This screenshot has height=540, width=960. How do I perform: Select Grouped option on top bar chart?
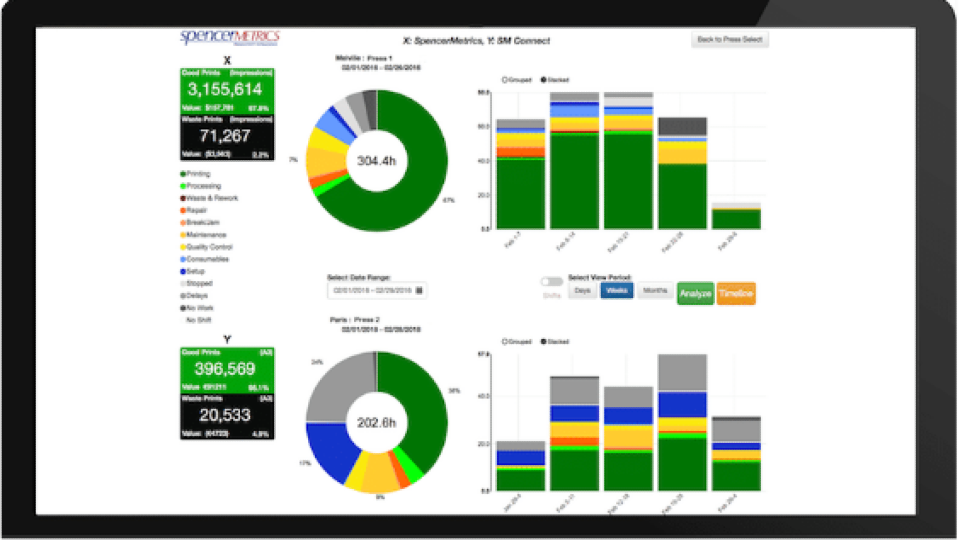504,78
